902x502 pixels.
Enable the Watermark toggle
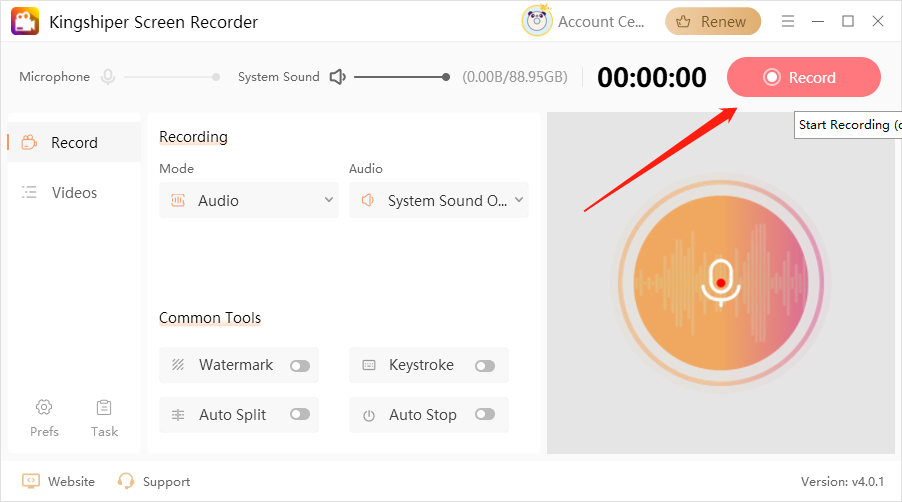[299, 366]
